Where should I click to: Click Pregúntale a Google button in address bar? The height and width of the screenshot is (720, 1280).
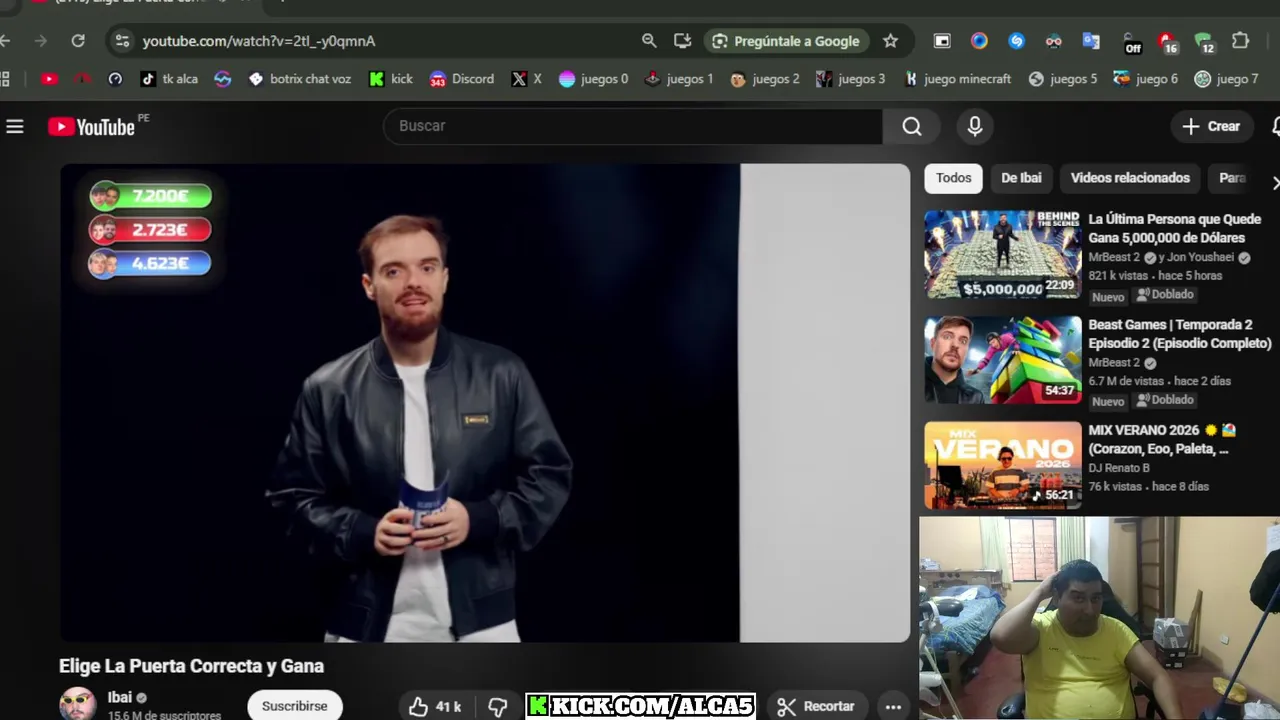pyautogui.click(x=786, y=41)
